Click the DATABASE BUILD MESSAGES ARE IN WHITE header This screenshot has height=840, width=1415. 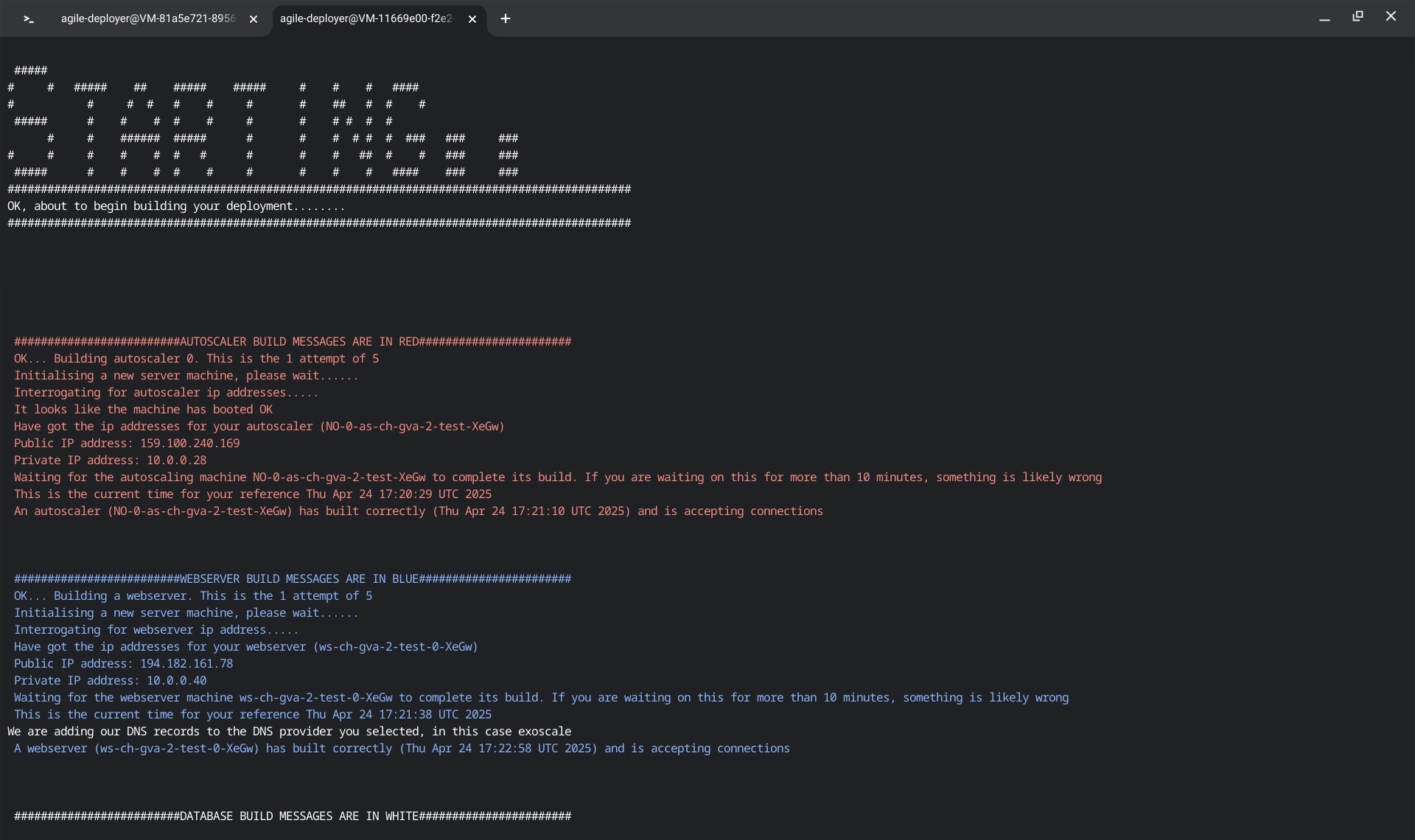pos(293,816)
